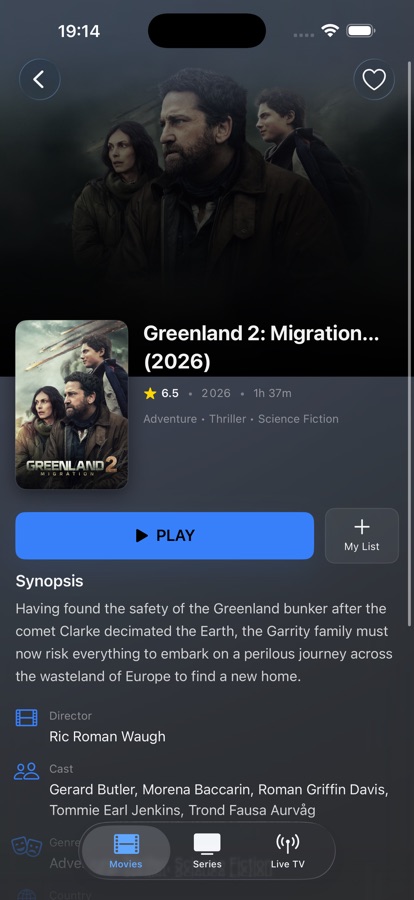Tap the 19:14 clock in status bar

(x=79, y=31)
